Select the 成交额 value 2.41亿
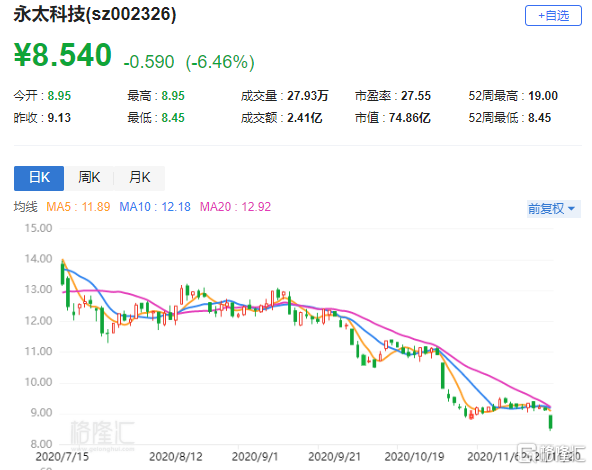 (305, 118)
